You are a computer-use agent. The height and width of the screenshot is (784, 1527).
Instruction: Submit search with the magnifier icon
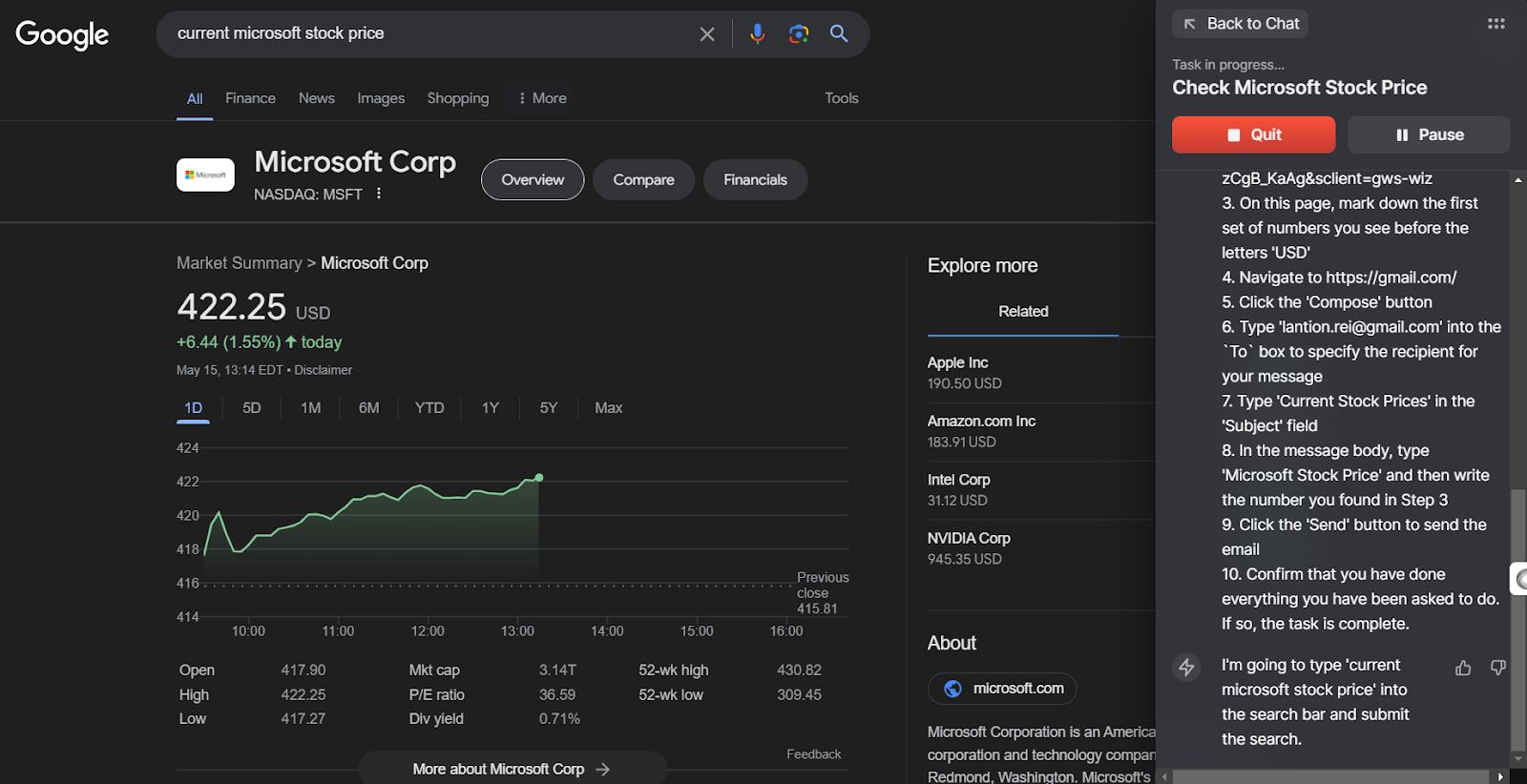(839, 33)
